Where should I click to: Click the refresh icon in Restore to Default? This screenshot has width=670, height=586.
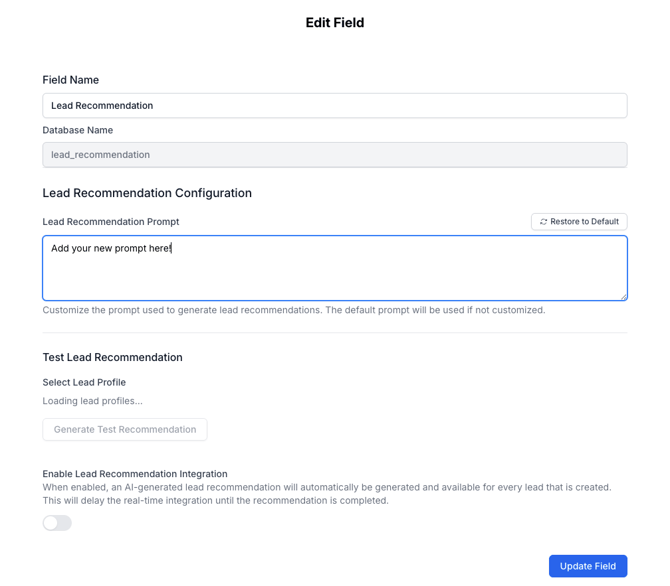[544, 222]
